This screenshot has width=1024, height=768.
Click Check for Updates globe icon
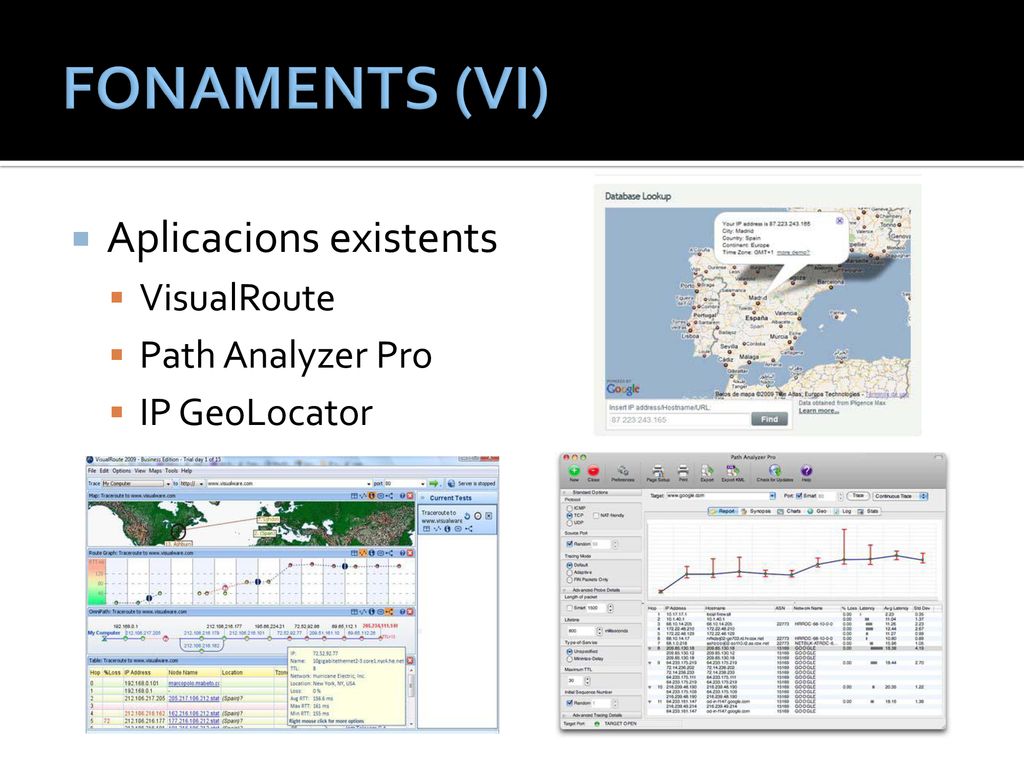click(x=775, y=471)
